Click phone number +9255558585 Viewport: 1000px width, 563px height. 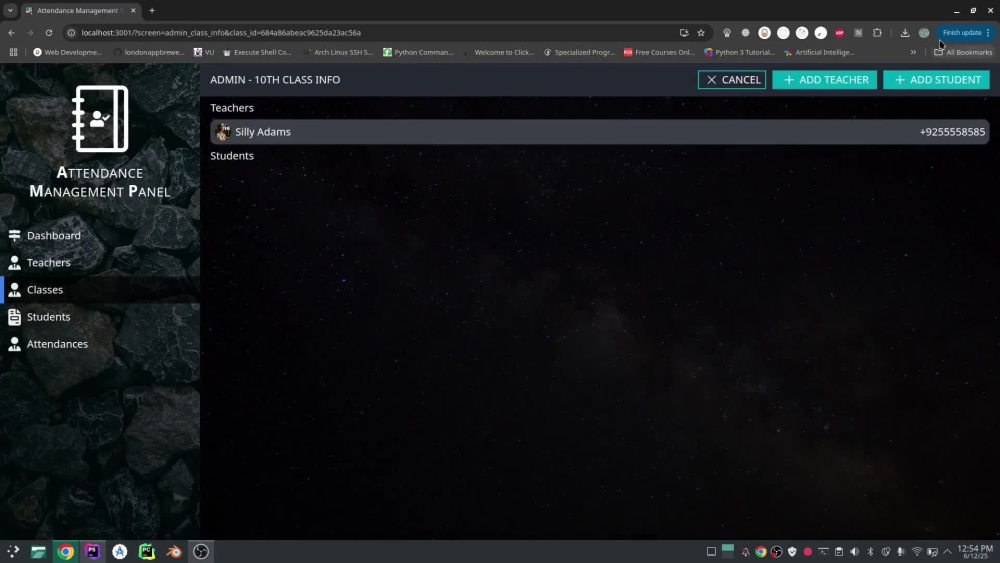click(952, 132)
